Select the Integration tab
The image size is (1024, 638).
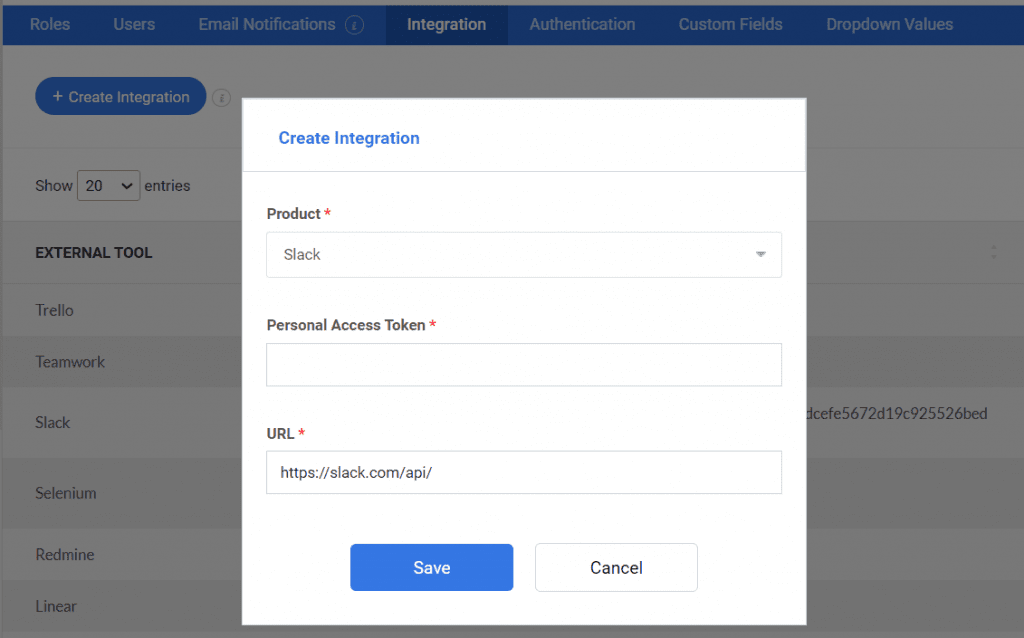[447, 25]
